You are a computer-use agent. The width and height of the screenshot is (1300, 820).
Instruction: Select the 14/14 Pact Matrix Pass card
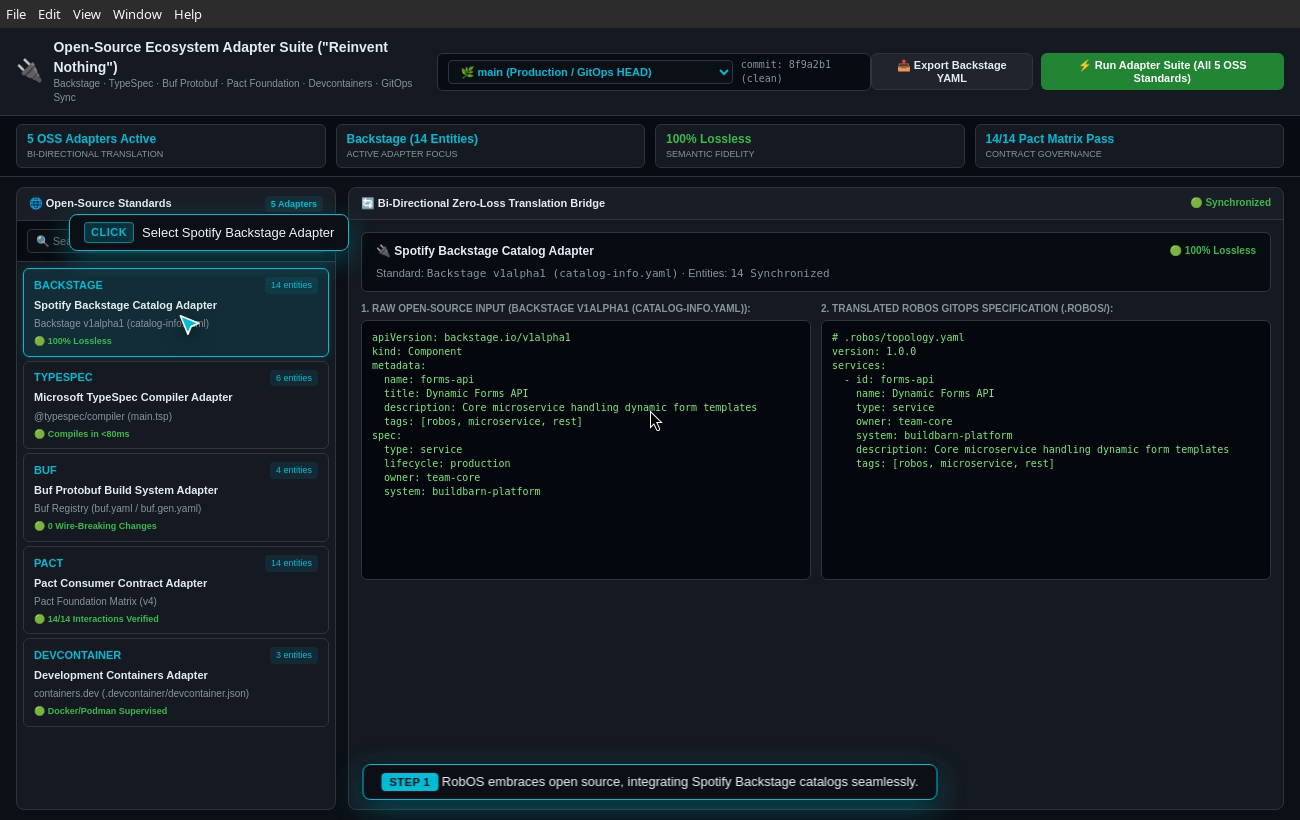(x=1129, y=146)
